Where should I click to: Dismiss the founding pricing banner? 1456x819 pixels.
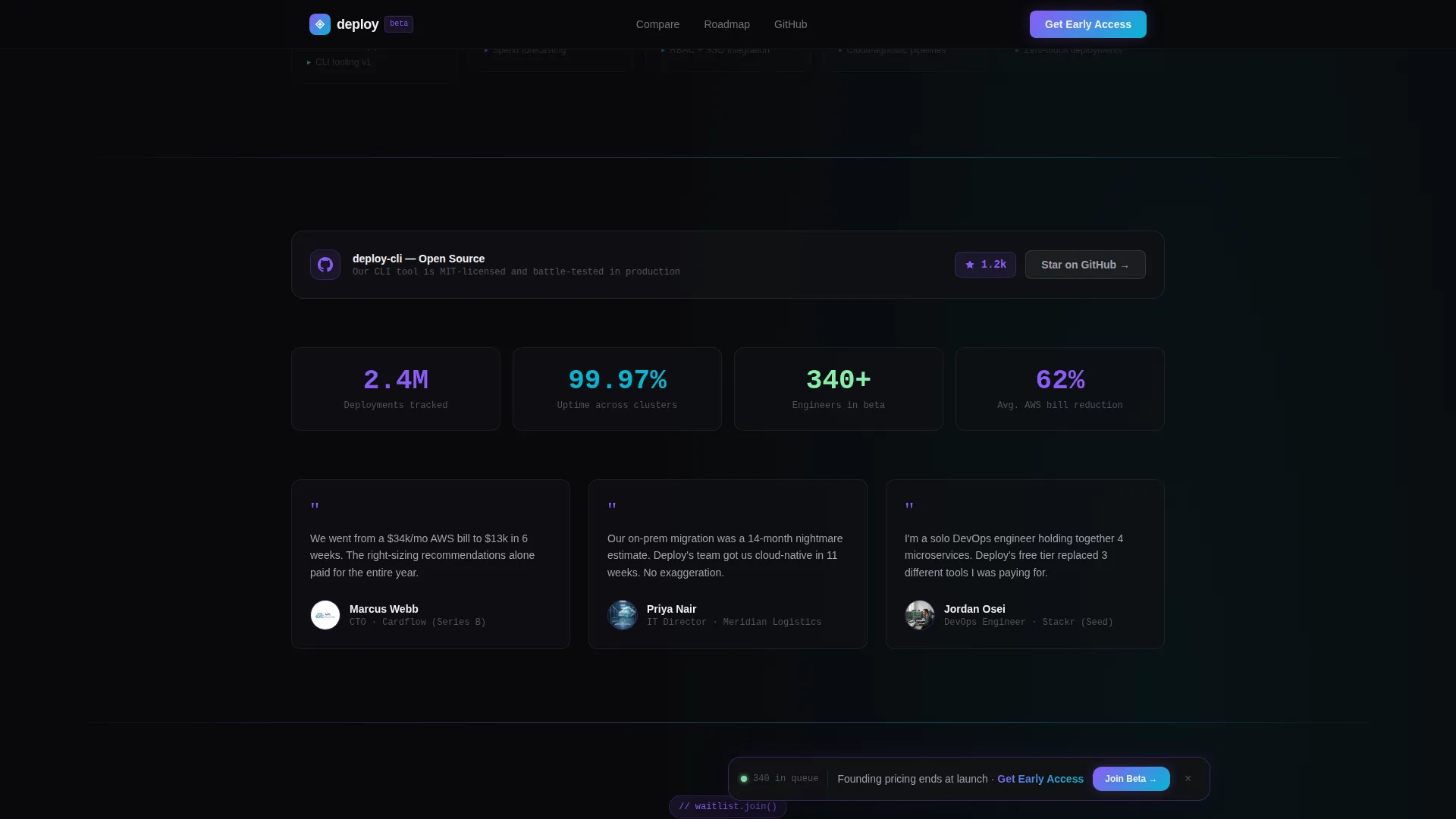[x=1188, y=779]
